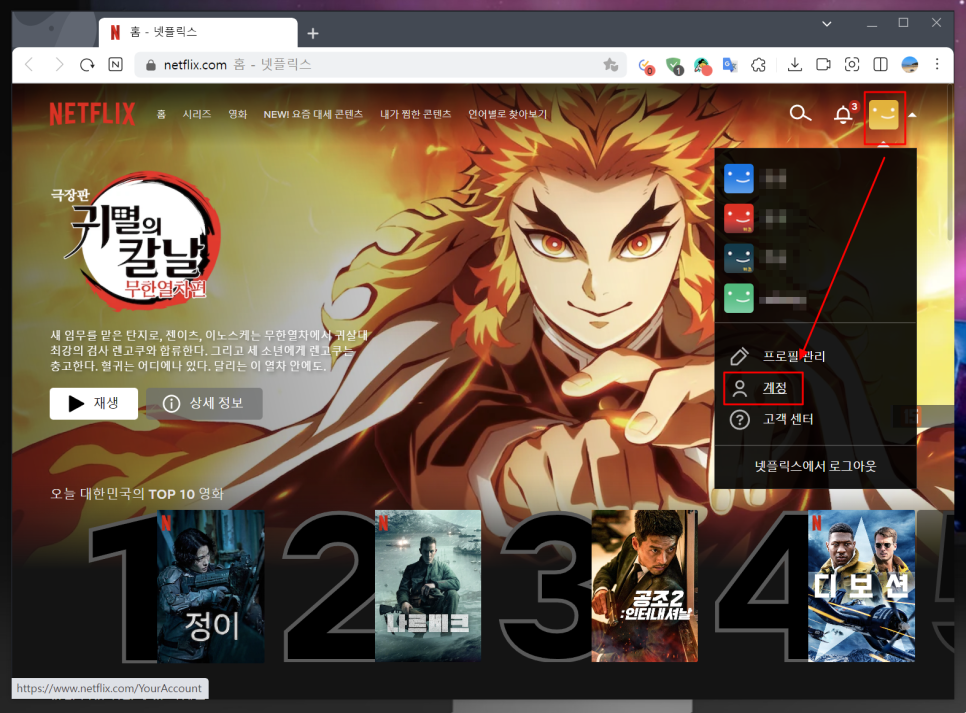
Task: Reload the Netflix page
Action: pos(87,64)
